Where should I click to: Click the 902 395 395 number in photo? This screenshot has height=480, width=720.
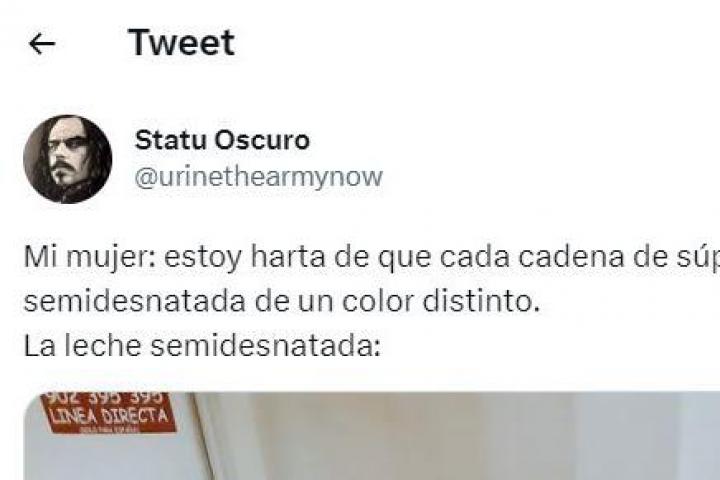click(x=102, y=398)
